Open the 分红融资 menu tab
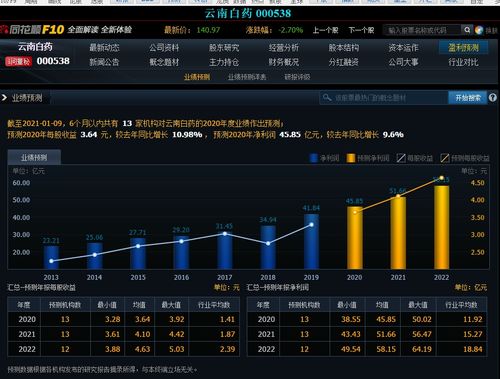The image size is (500, 379). (x=344, y=62)
